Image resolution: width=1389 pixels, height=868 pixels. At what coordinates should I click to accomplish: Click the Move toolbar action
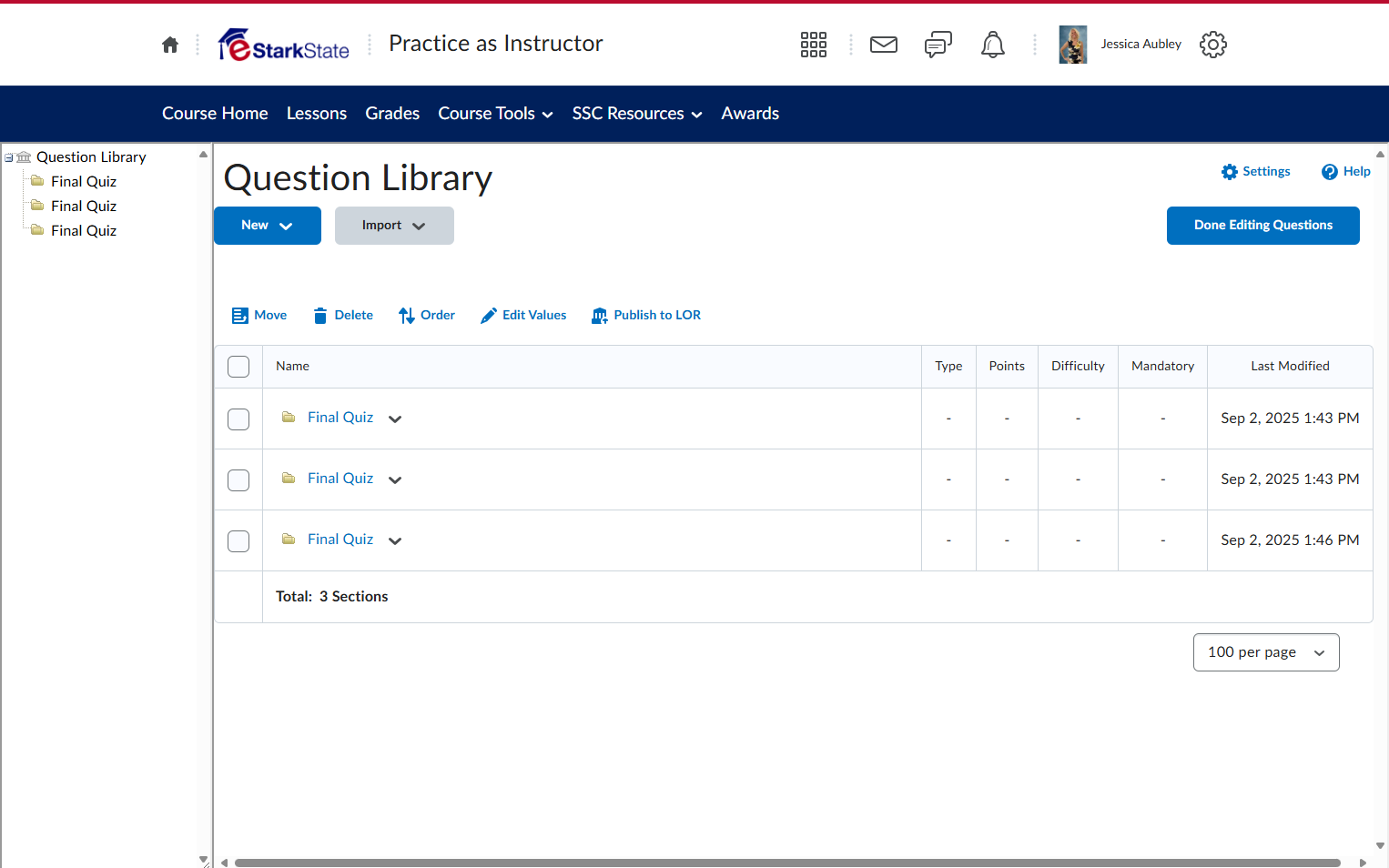259,315
